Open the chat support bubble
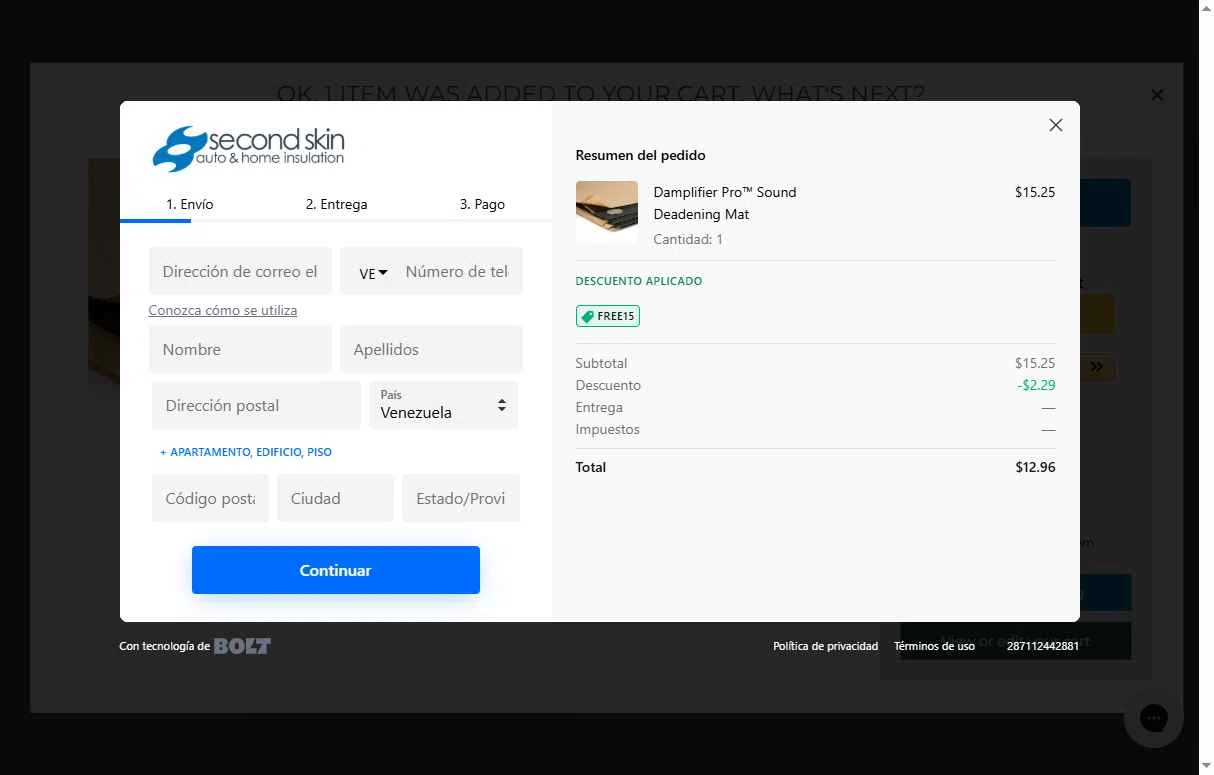The height and width of the screenshot is (775, 1214). (x=1153, y=717)
